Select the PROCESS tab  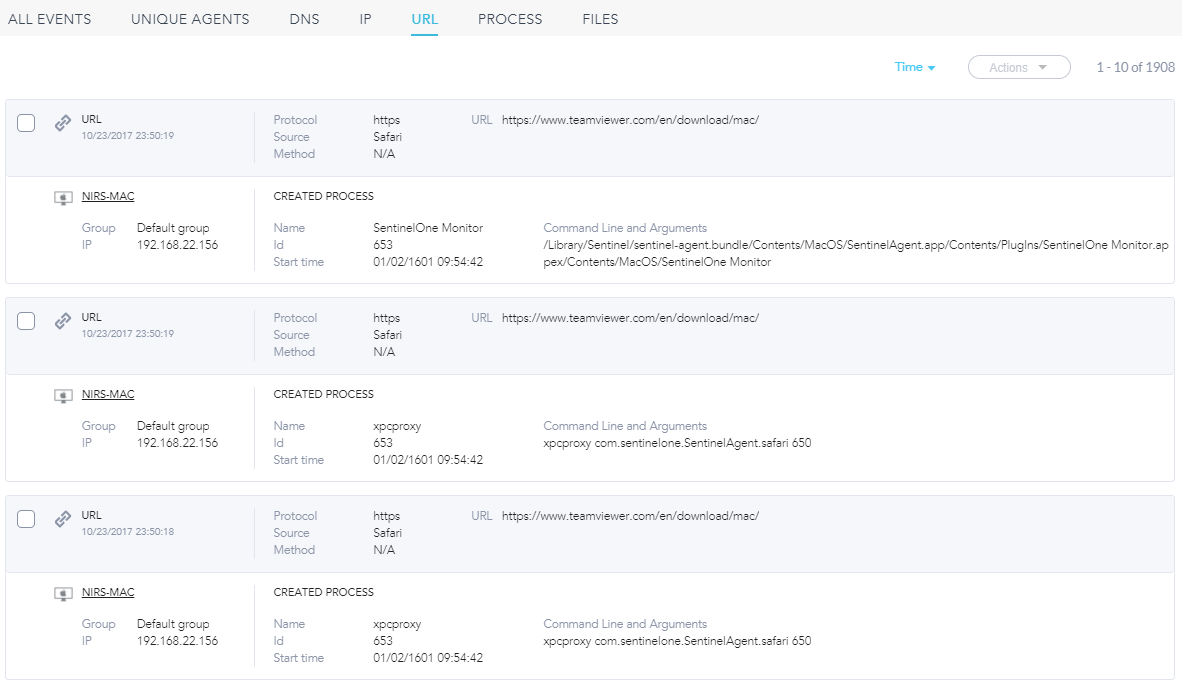509,19
